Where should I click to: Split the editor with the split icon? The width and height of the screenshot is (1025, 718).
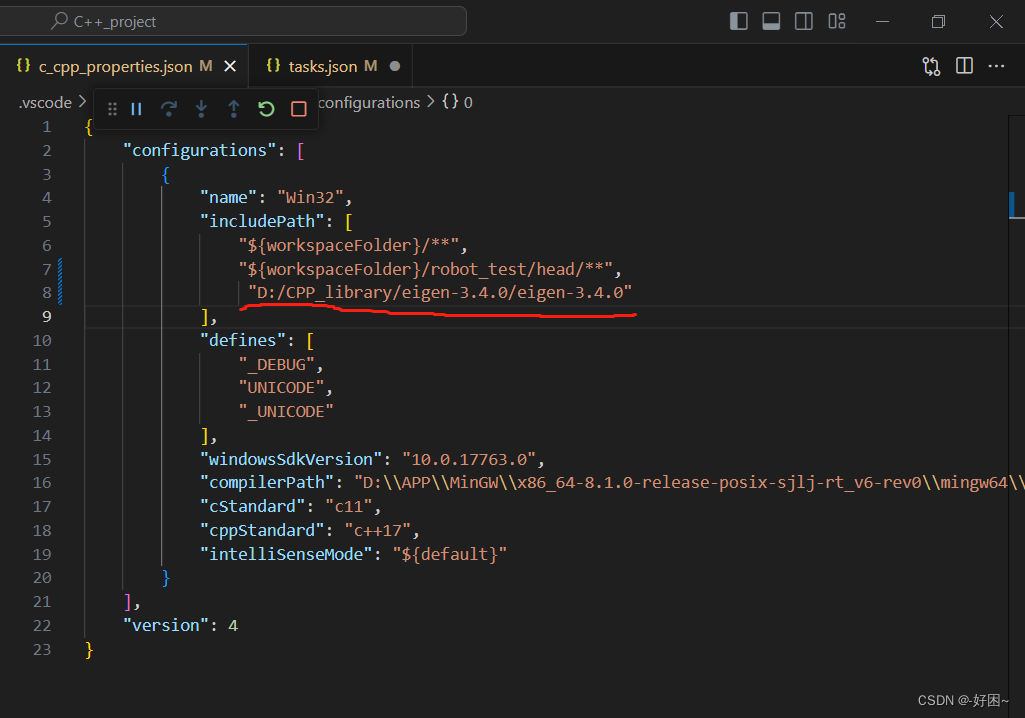point(963,65)
